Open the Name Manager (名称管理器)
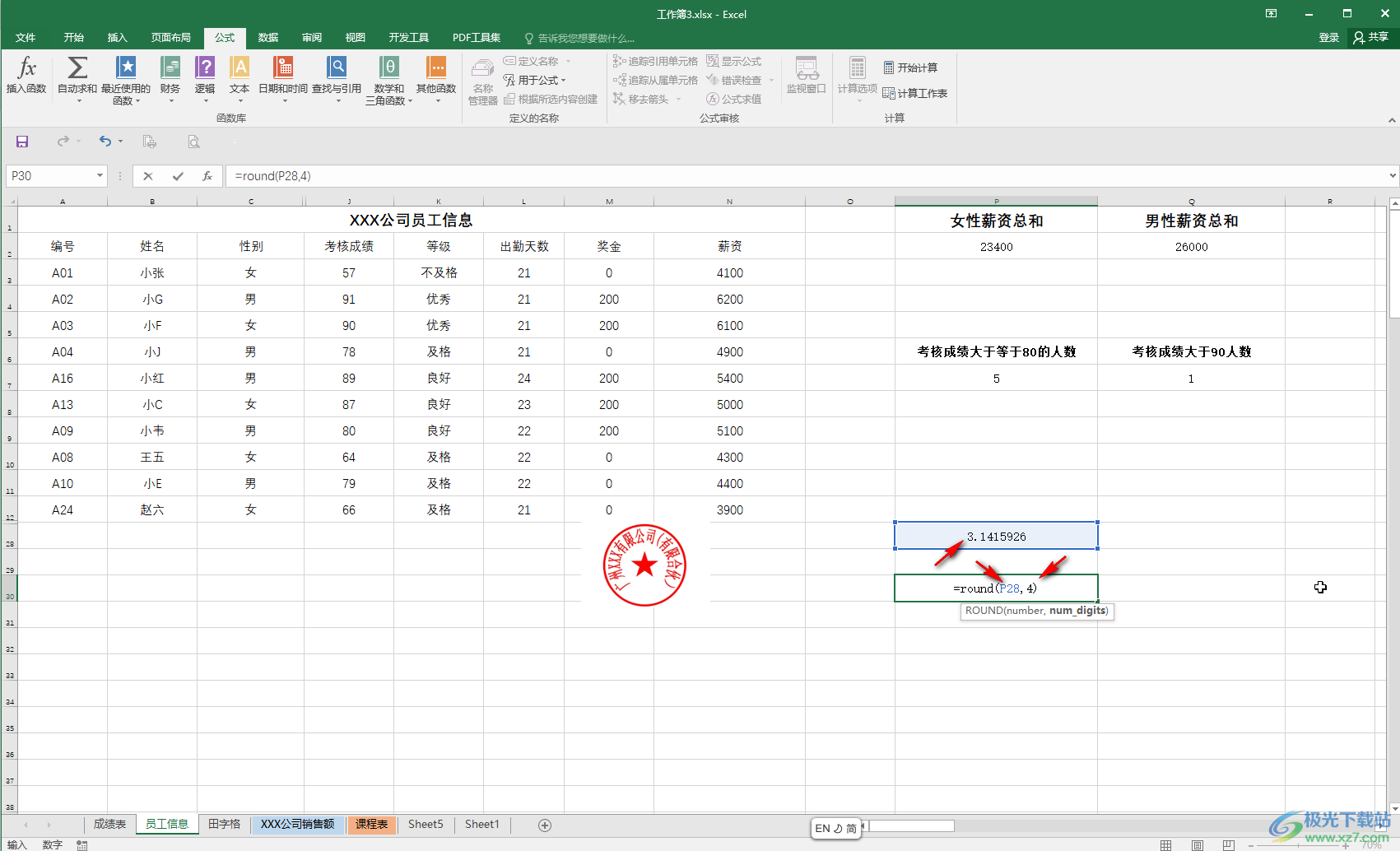This screenshot has width=1400, height=851. coord(483,81)
